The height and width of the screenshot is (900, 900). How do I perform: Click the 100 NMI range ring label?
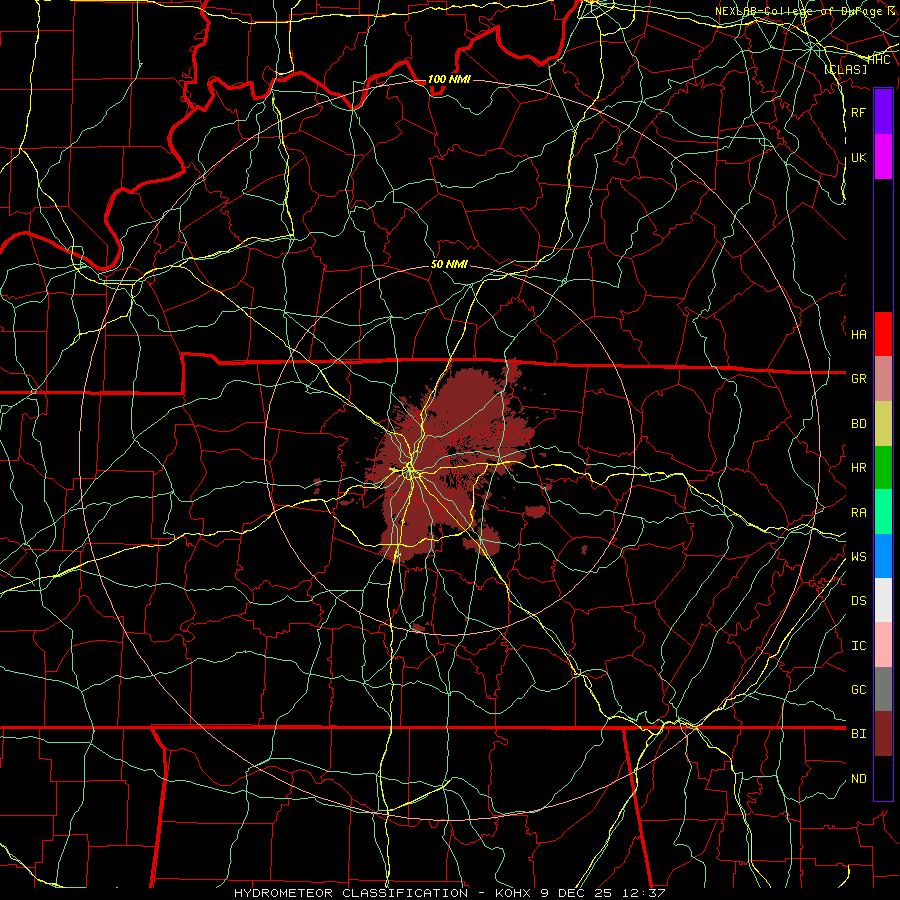(x=449, y=79)
